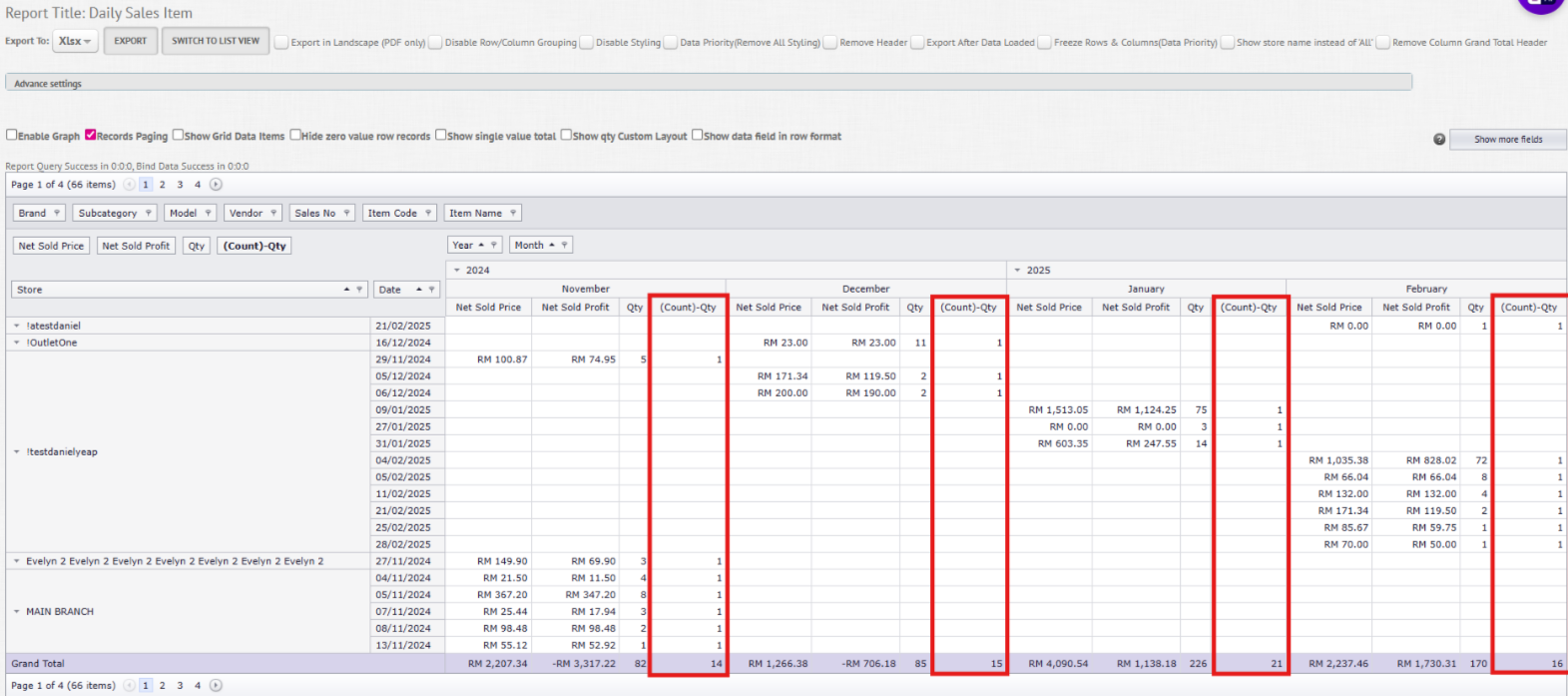Image resolution: width=1568 pixels, height=696 pixels.
Task: Click the help question mark icon
Action: point(1438,140)
